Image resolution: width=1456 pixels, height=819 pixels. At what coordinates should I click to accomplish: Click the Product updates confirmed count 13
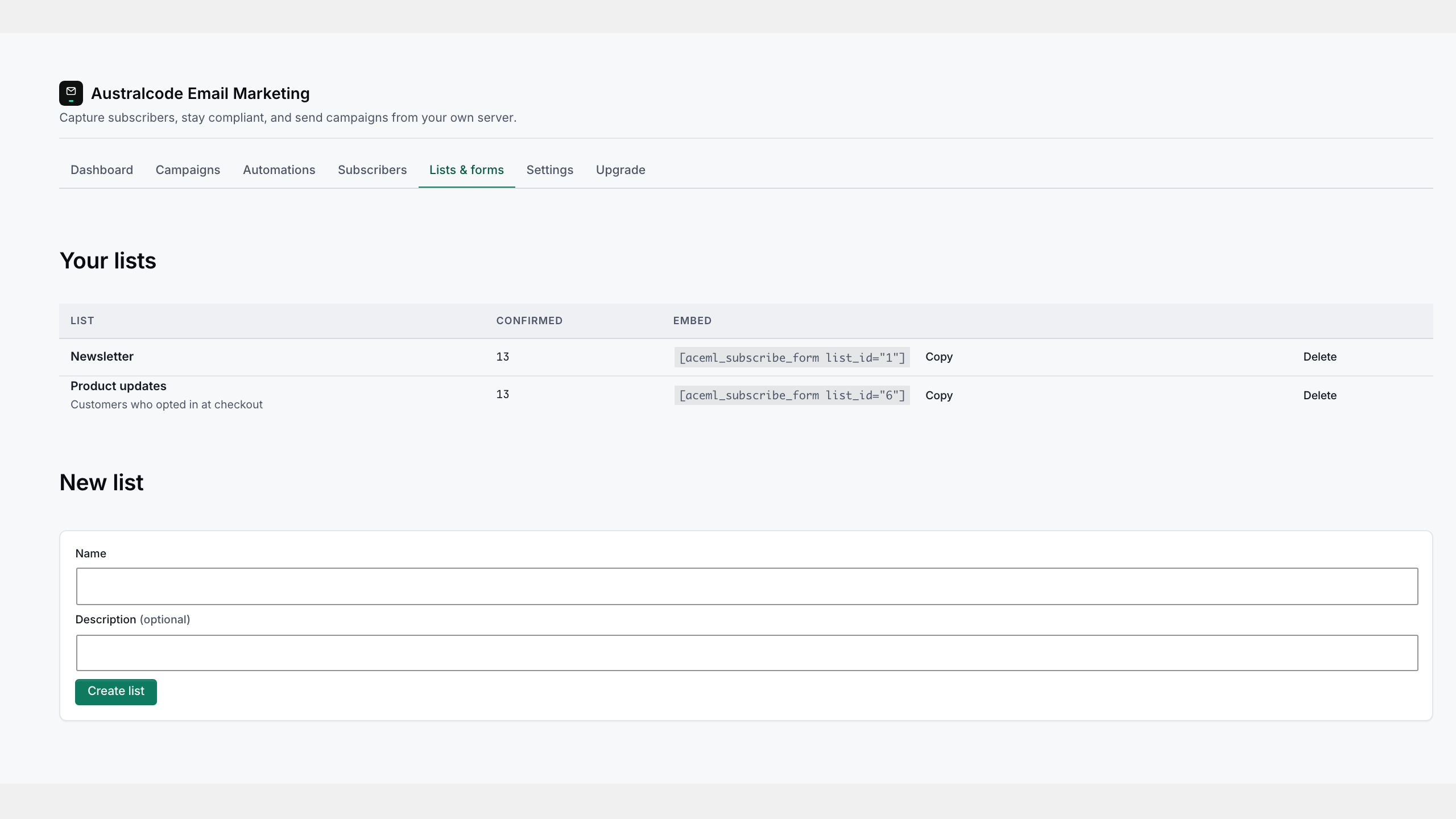[502, 394]
